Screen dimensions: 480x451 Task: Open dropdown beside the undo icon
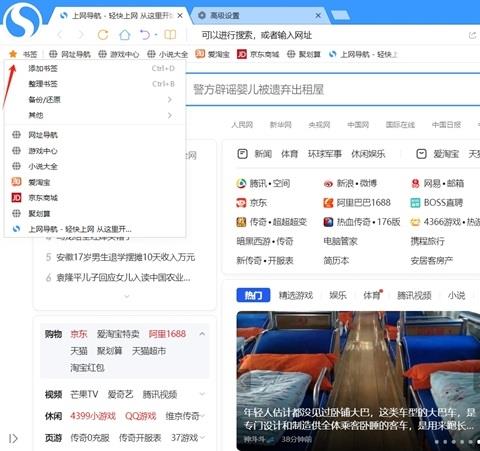point(156,35)
